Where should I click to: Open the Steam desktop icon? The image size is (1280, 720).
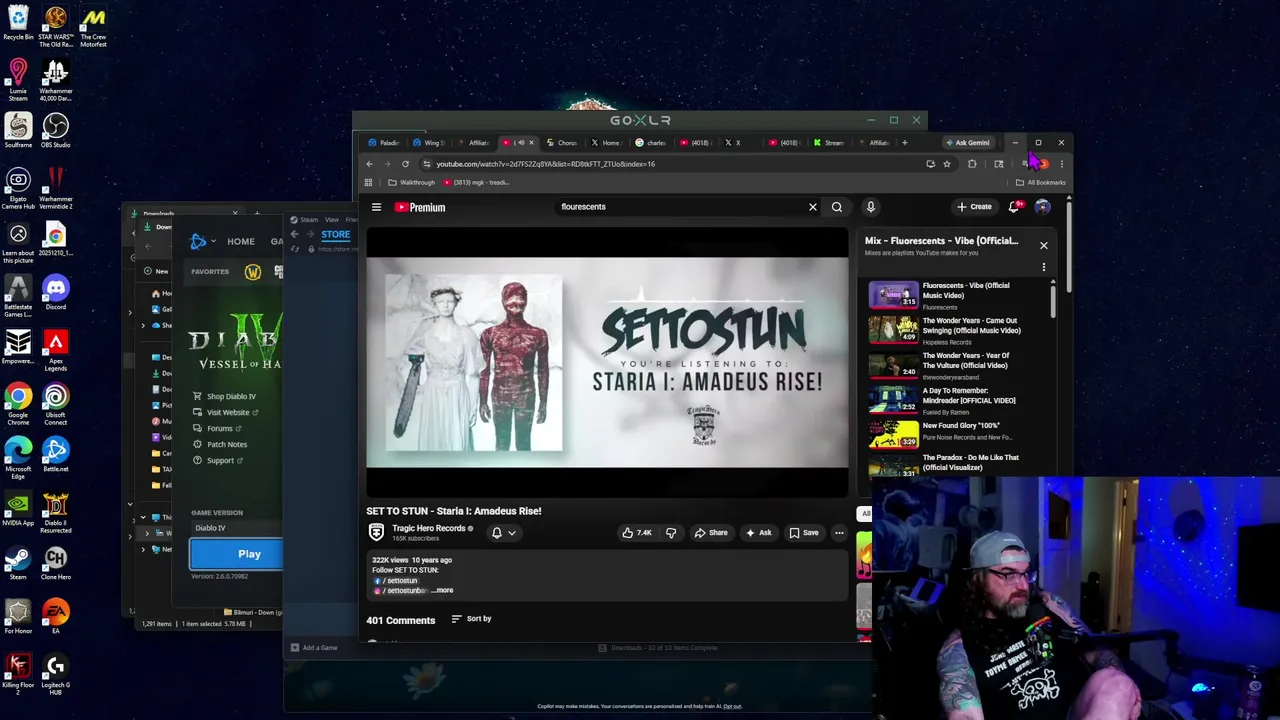tap(18, 563)
